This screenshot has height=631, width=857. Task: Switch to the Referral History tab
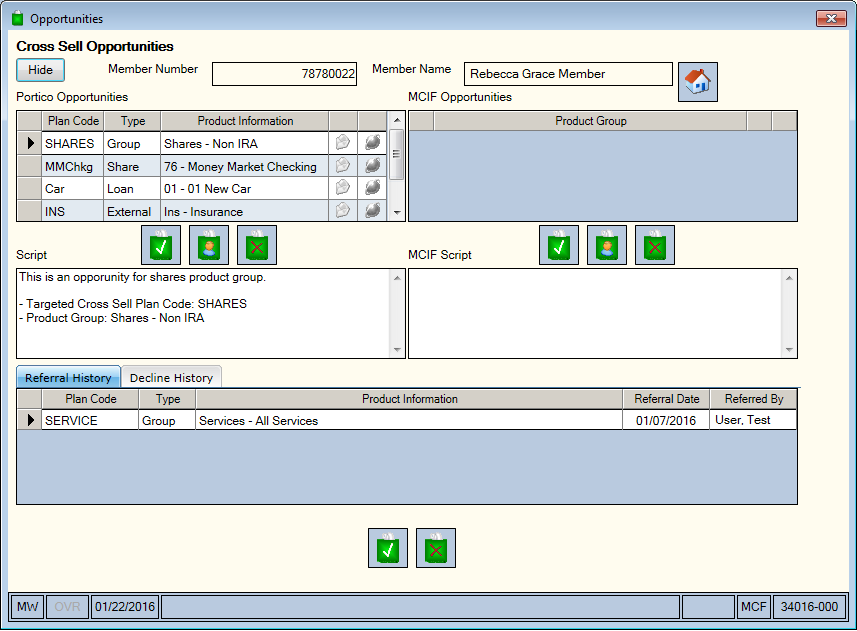[x=68, y=378]
